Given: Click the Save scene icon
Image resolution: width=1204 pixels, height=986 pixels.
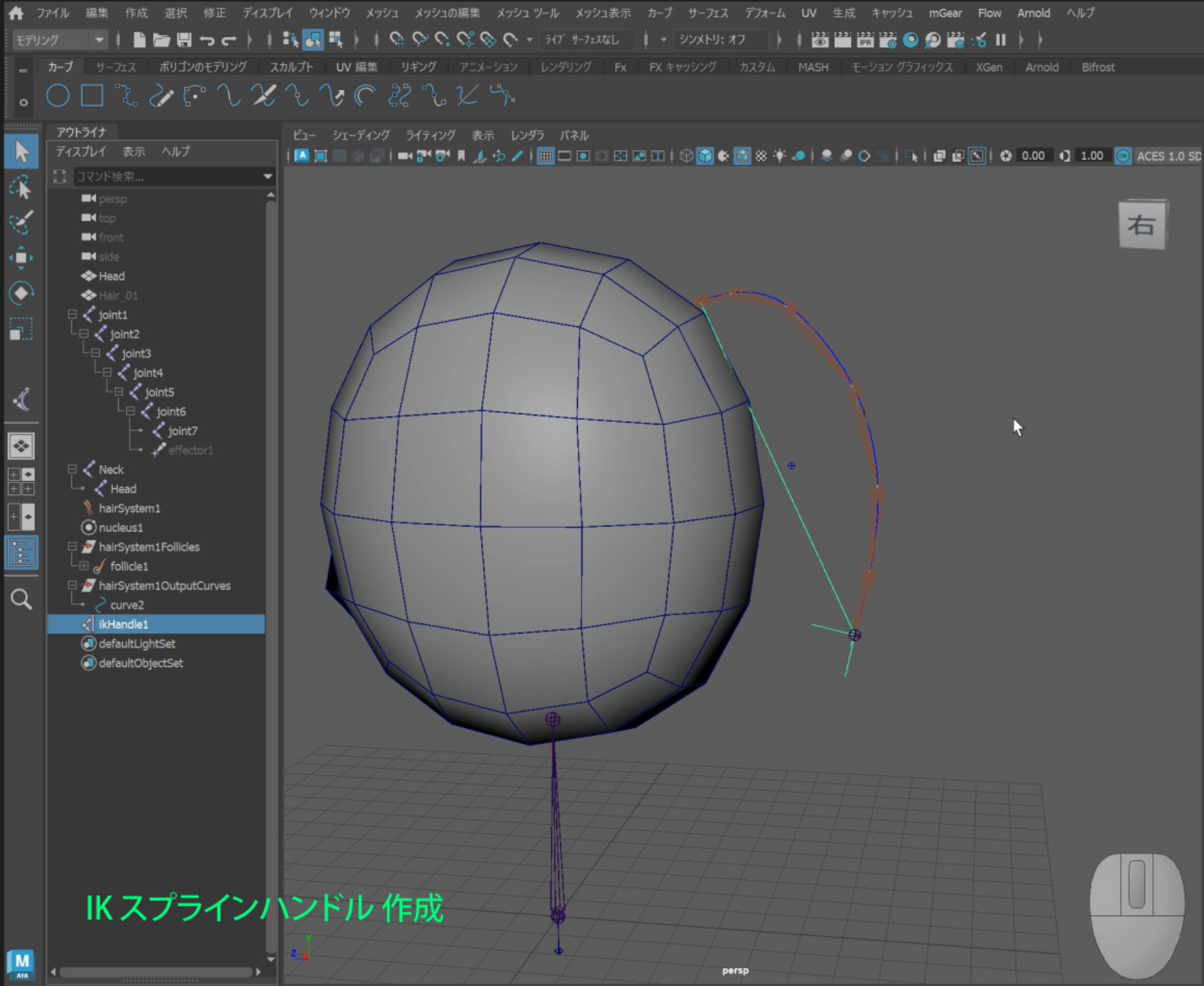Looking at the screenshot, I should 184,40.
